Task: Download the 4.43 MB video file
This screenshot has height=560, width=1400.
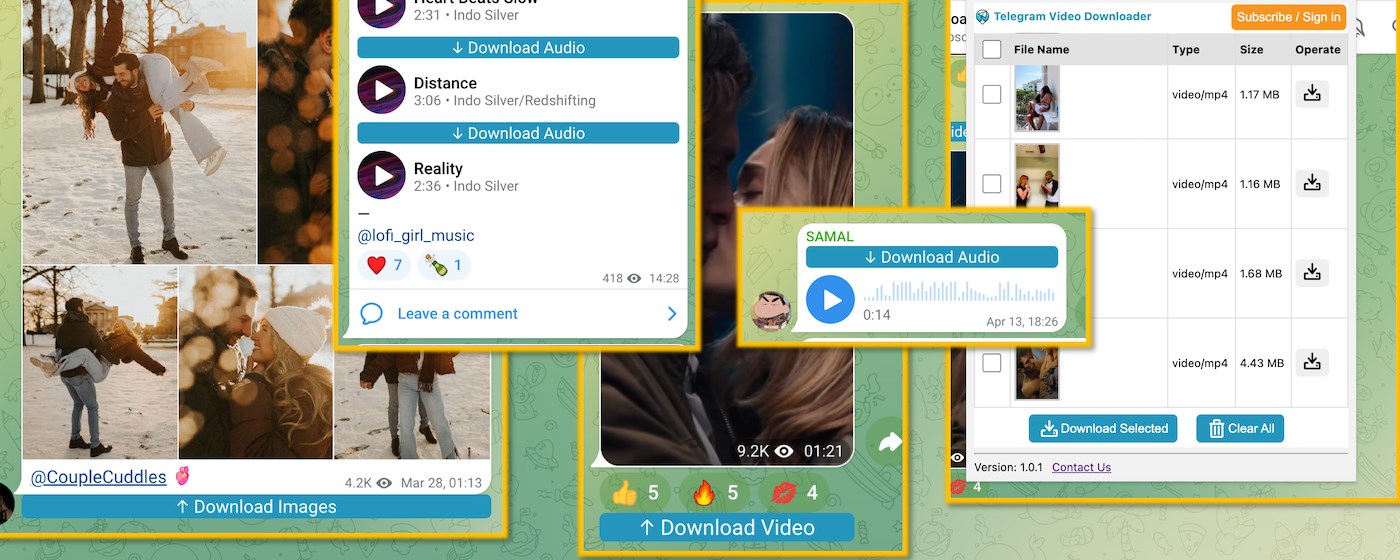Action: [1312, 362]
